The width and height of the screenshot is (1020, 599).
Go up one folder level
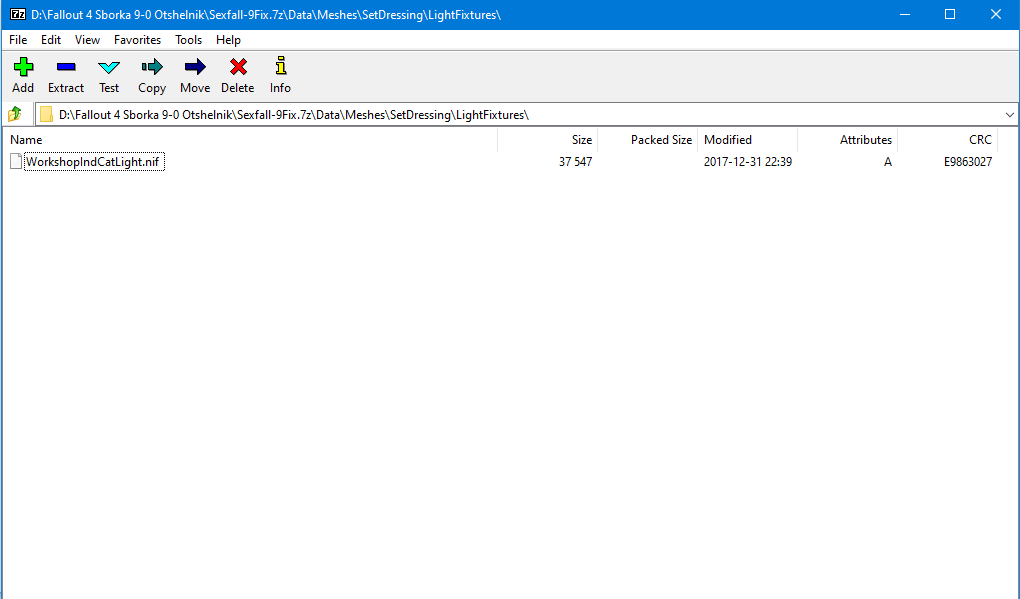pyautogui.click(x=15, y=114)
